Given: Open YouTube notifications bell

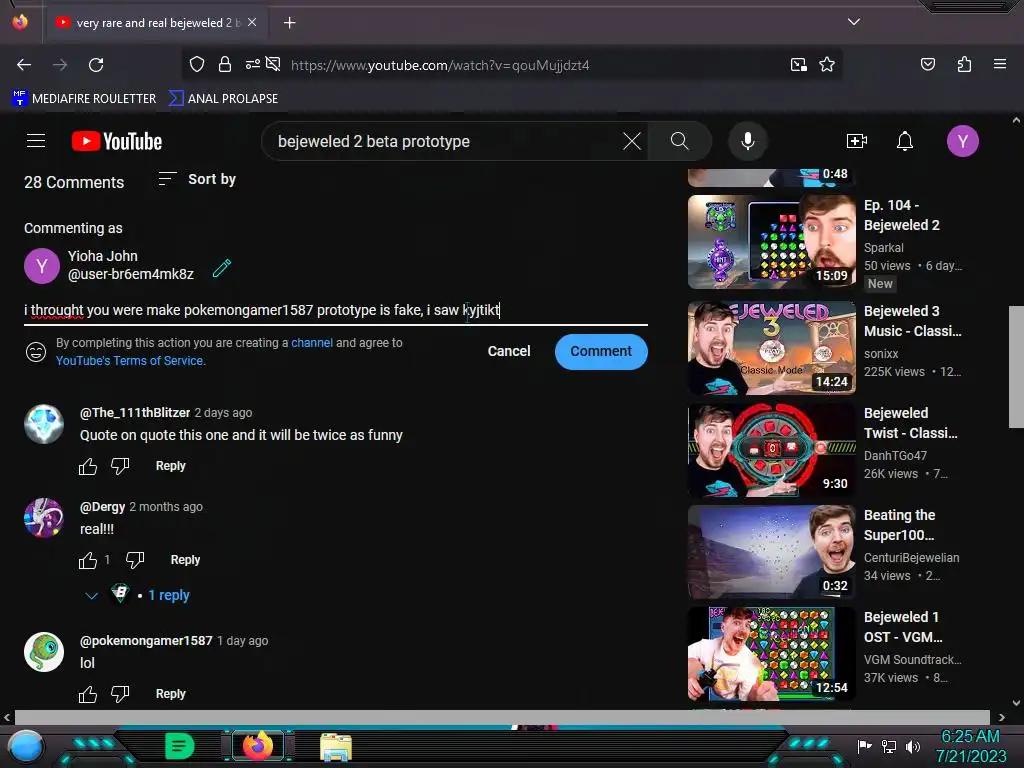Looking at the screenshot, I should coord(904,141).
